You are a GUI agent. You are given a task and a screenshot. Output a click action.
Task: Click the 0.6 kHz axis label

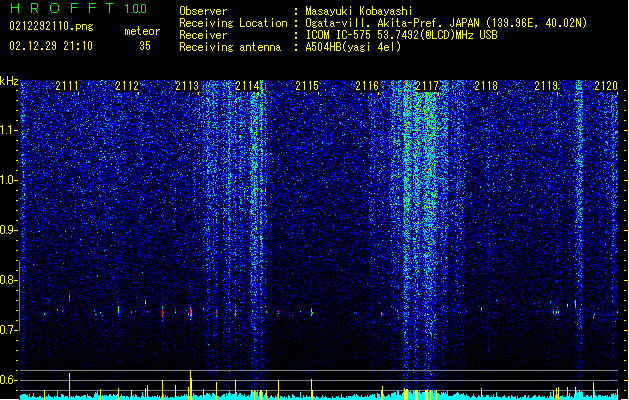pos(9,380)
